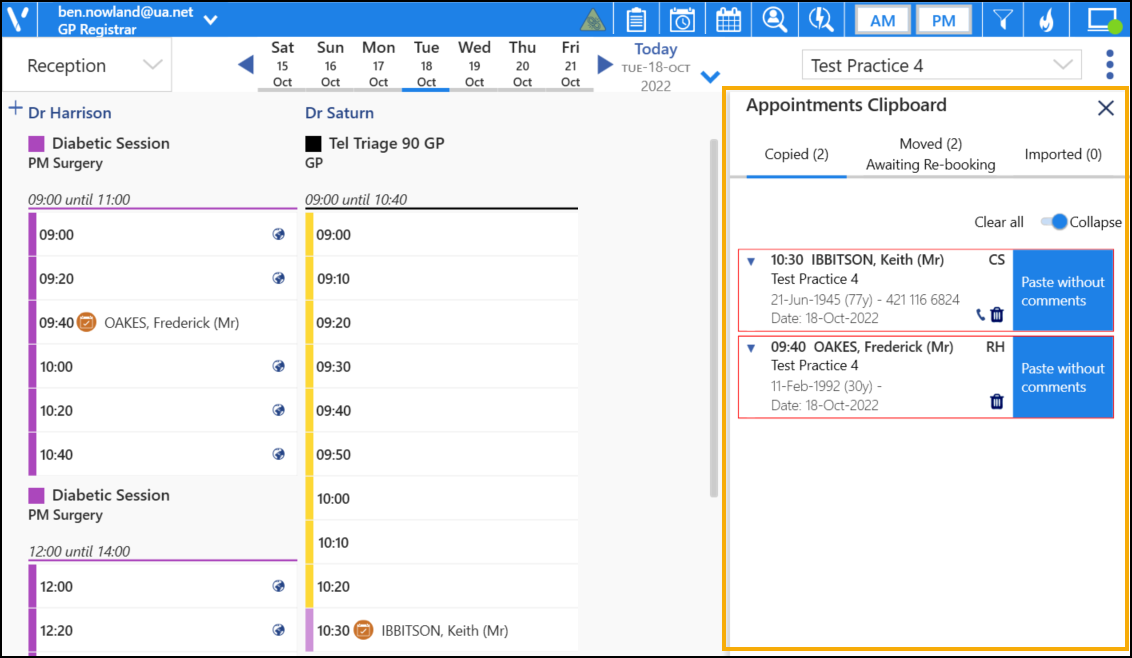Image resolution: width=1132 pixels, height=658 pixels.
Task: Click phone icon on IBBITSON clipboard entry
Action: click(x=980, y=315)
